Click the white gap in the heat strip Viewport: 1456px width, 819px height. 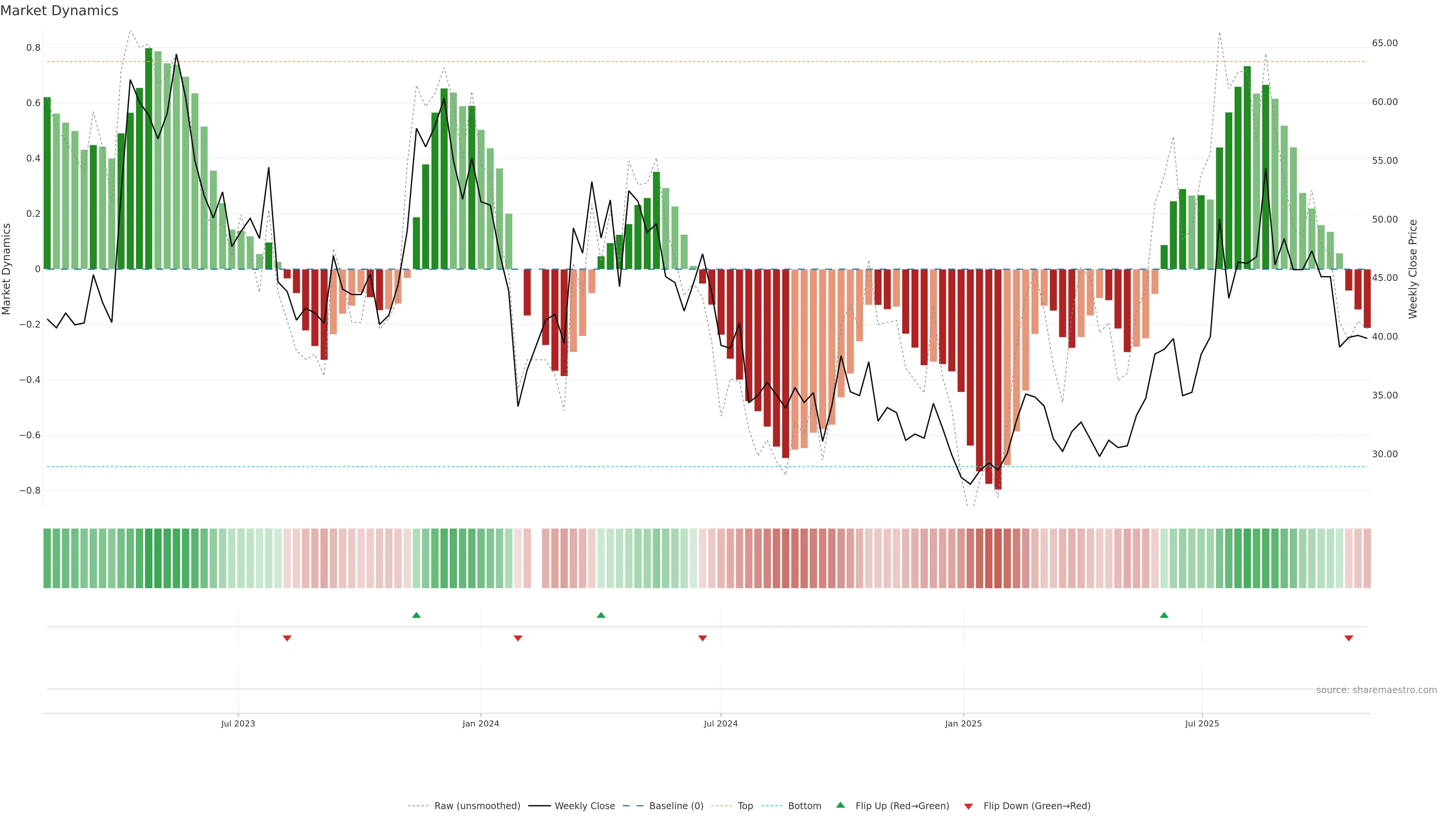(537, 558)
